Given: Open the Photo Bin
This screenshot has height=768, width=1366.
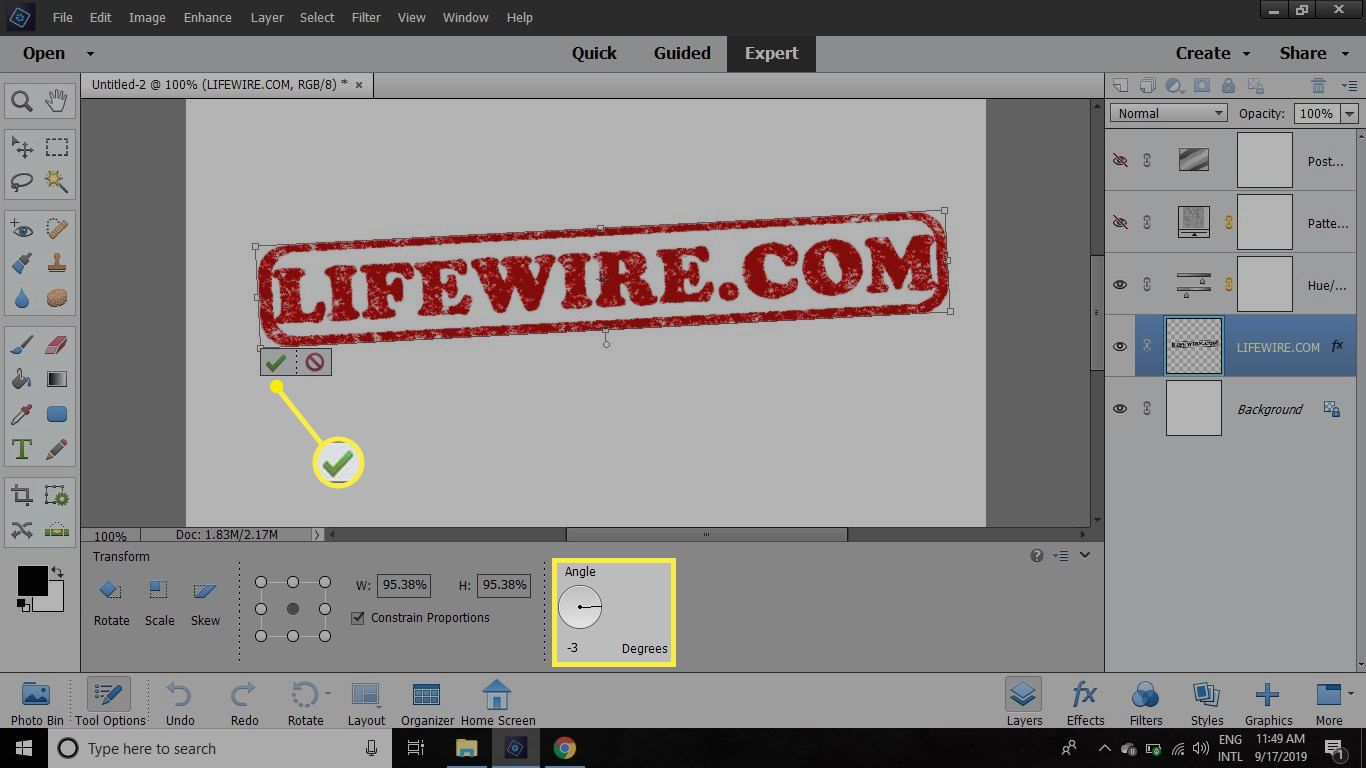Looking at the screenshot, I should coord(37,703).
